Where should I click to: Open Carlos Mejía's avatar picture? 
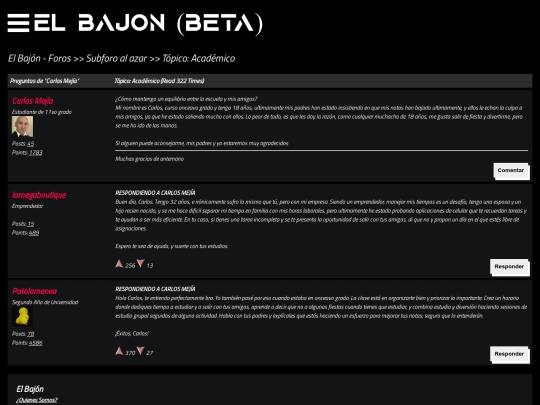tap(22, 126)
